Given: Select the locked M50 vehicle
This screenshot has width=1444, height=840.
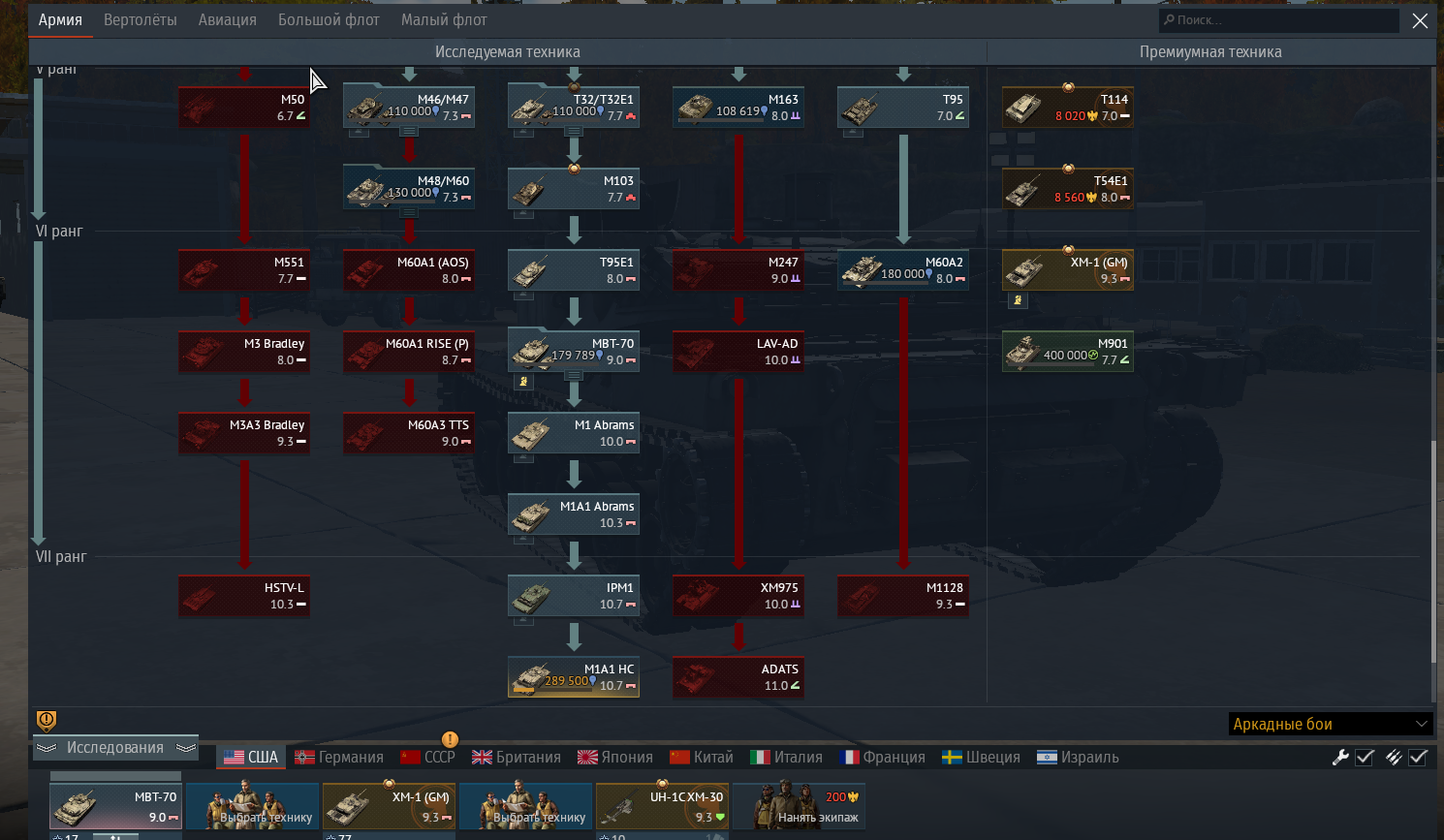Looking at the screenshot, I should (x=244, y=107).
